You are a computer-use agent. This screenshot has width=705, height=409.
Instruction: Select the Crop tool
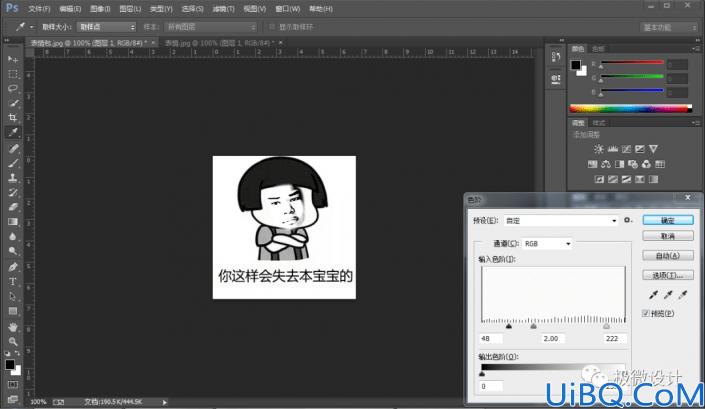click(x=13, y=118)
